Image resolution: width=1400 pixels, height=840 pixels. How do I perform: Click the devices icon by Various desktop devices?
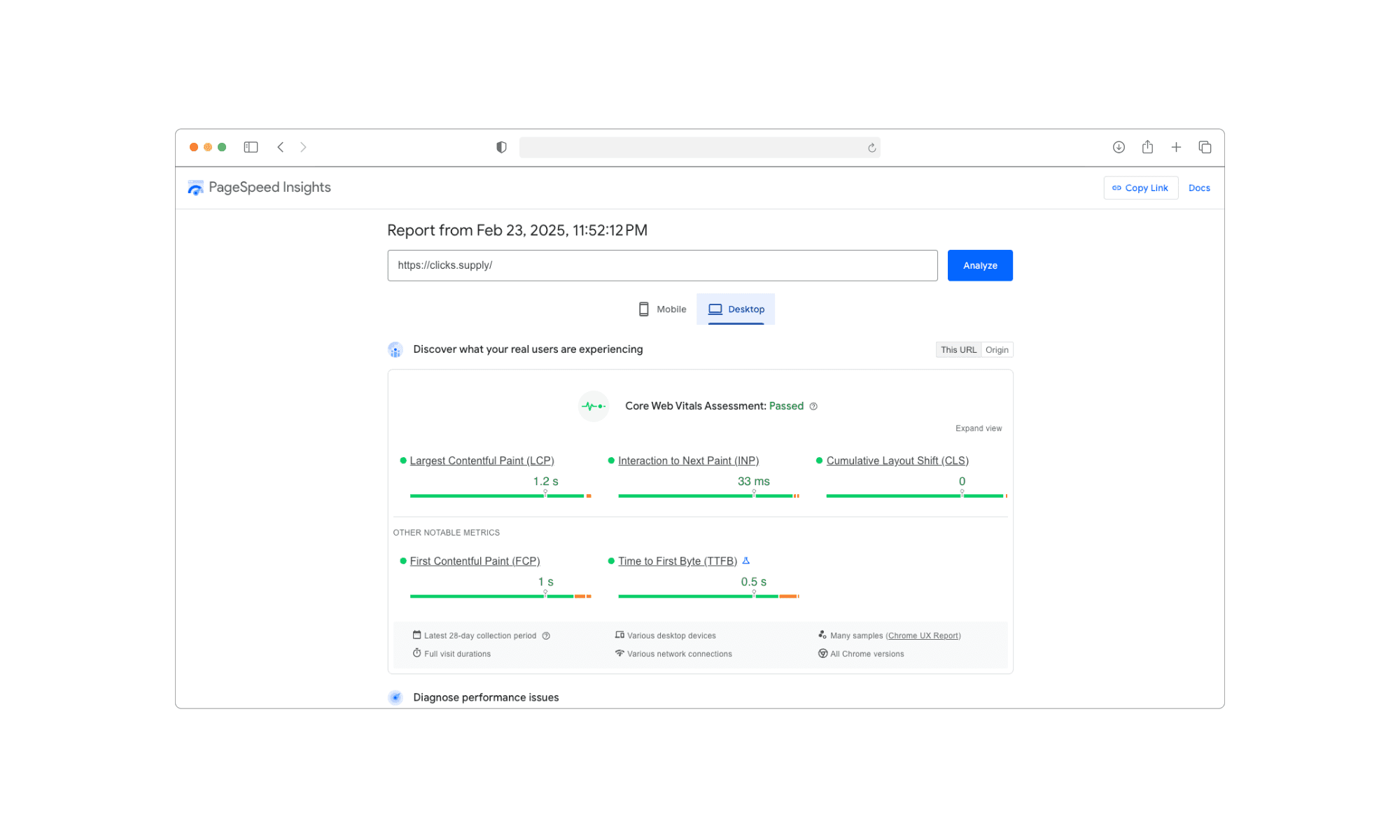pyautogui.click(x=619, y=635)
